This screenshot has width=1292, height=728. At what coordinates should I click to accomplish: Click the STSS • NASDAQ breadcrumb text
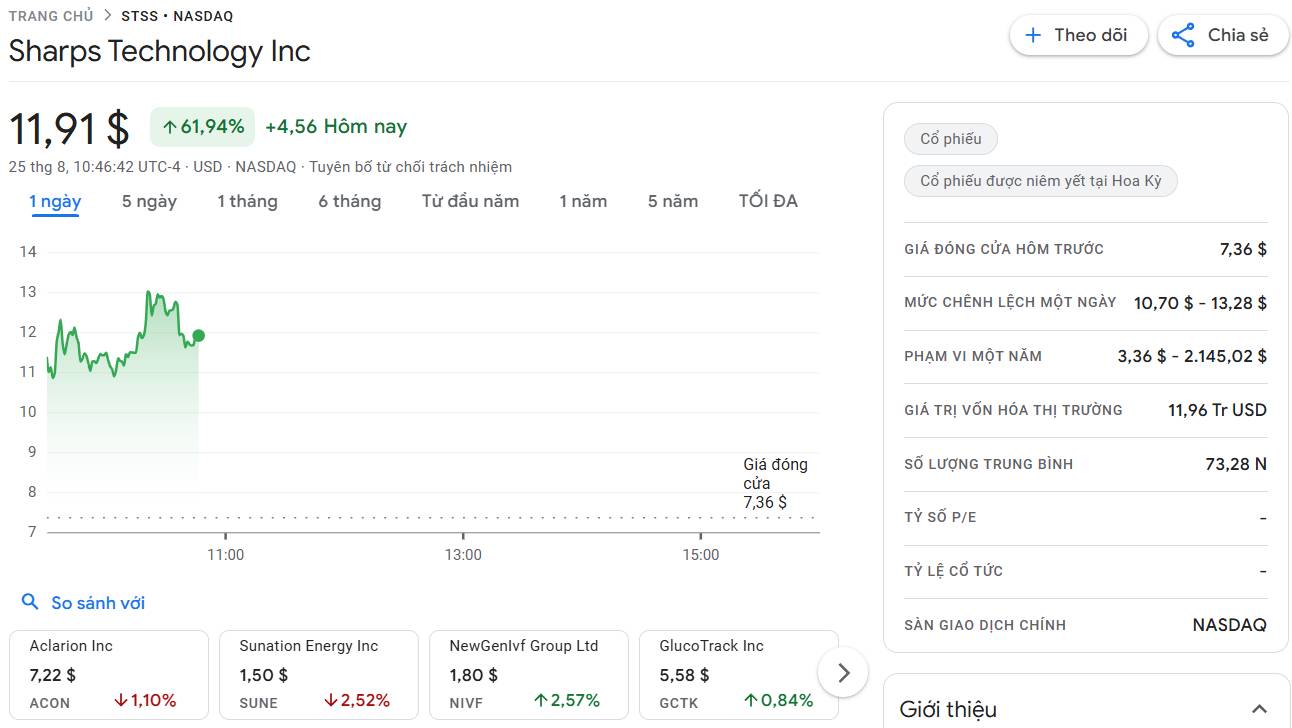coord(177,16)
